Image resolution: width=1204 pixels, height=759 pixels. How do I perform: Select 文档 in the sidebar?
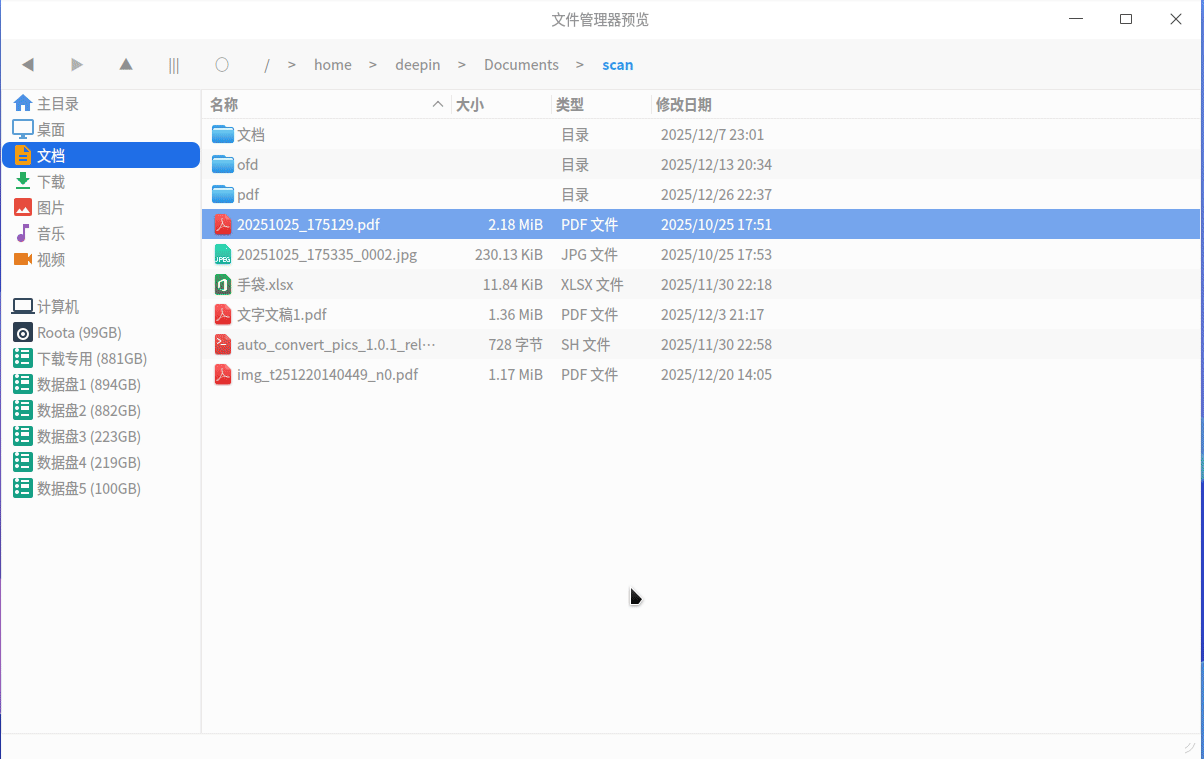(101, 156)
